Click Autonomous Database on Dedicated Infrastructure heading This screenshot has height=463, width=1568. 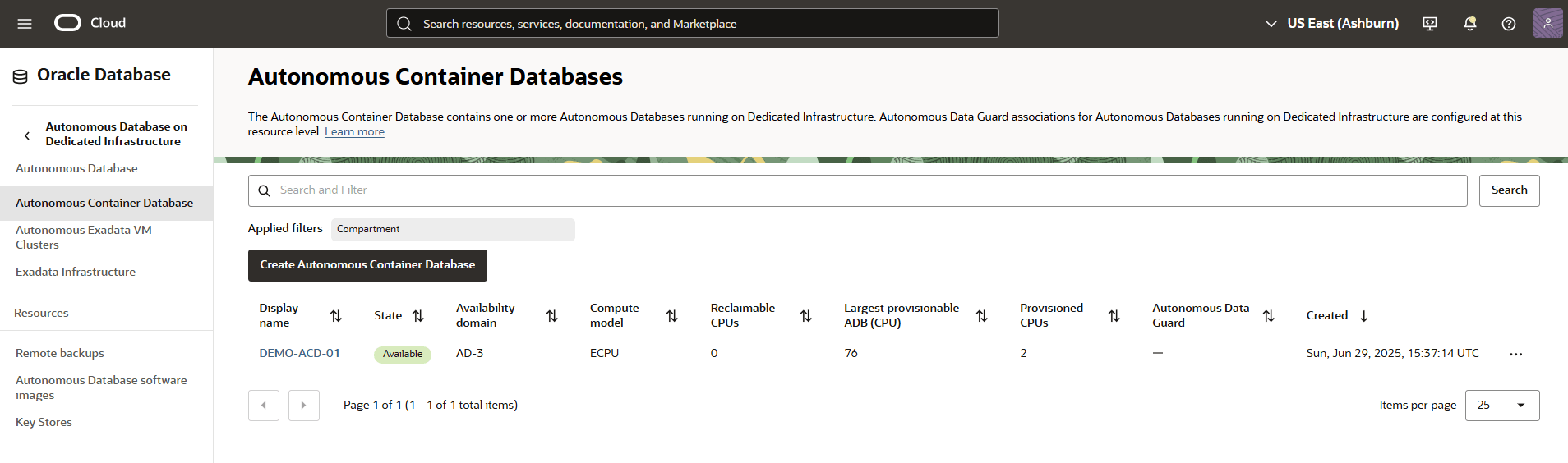(x=116, y=134)
